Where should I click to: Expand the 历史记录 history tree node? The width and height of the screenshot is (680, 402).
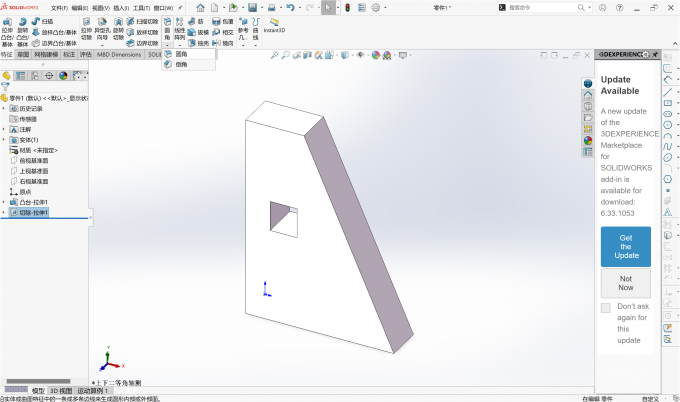[4, 108]
